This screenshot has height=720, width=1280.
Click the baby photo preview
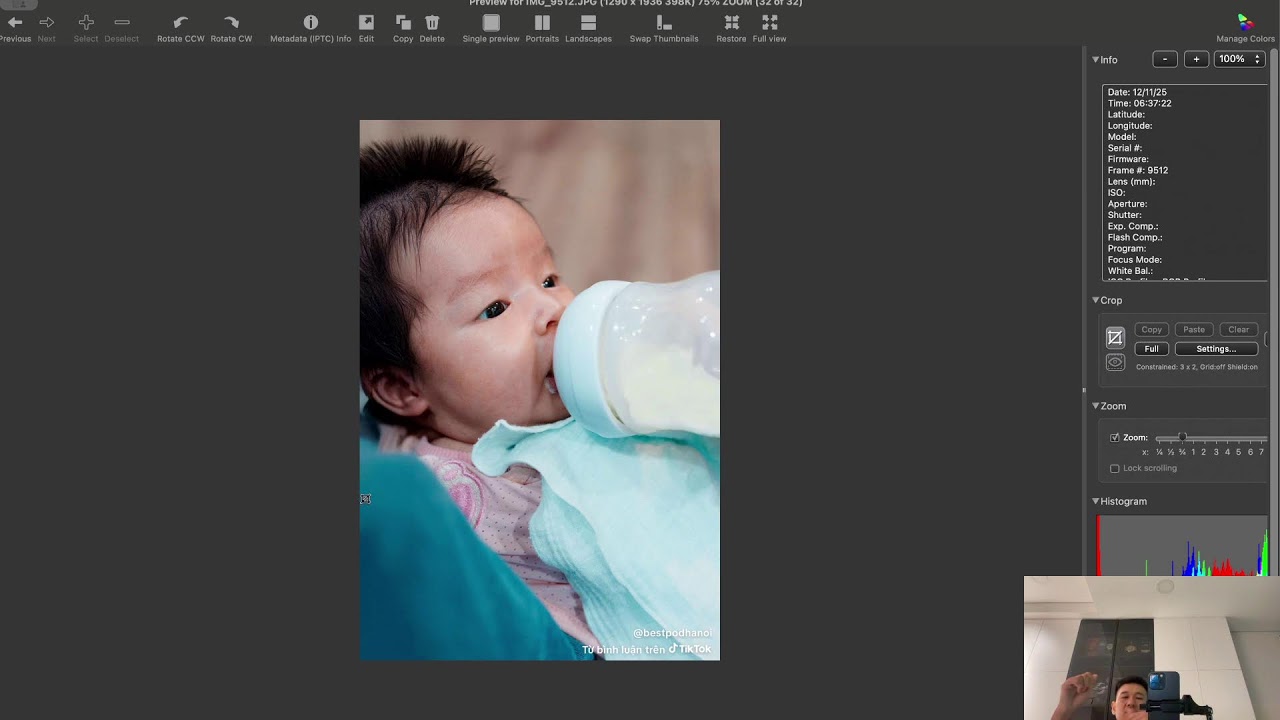point(540,390)
